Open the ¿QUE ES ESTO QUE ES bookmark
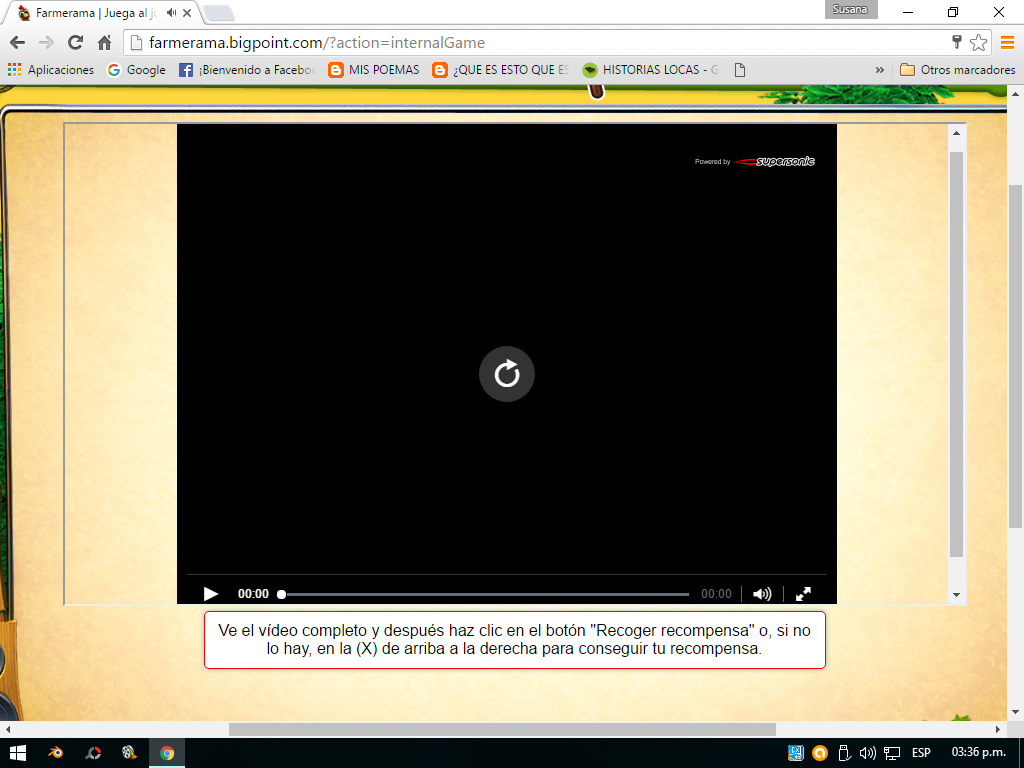The image size is (1024, 768). tap(501, 70)
